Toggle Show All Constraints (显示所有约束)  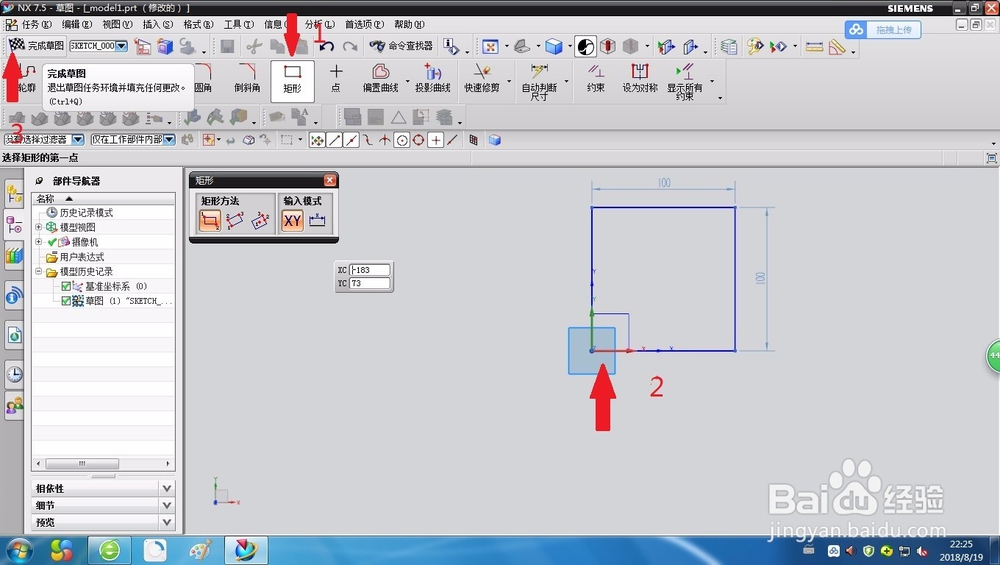click(x=684, y=82)
